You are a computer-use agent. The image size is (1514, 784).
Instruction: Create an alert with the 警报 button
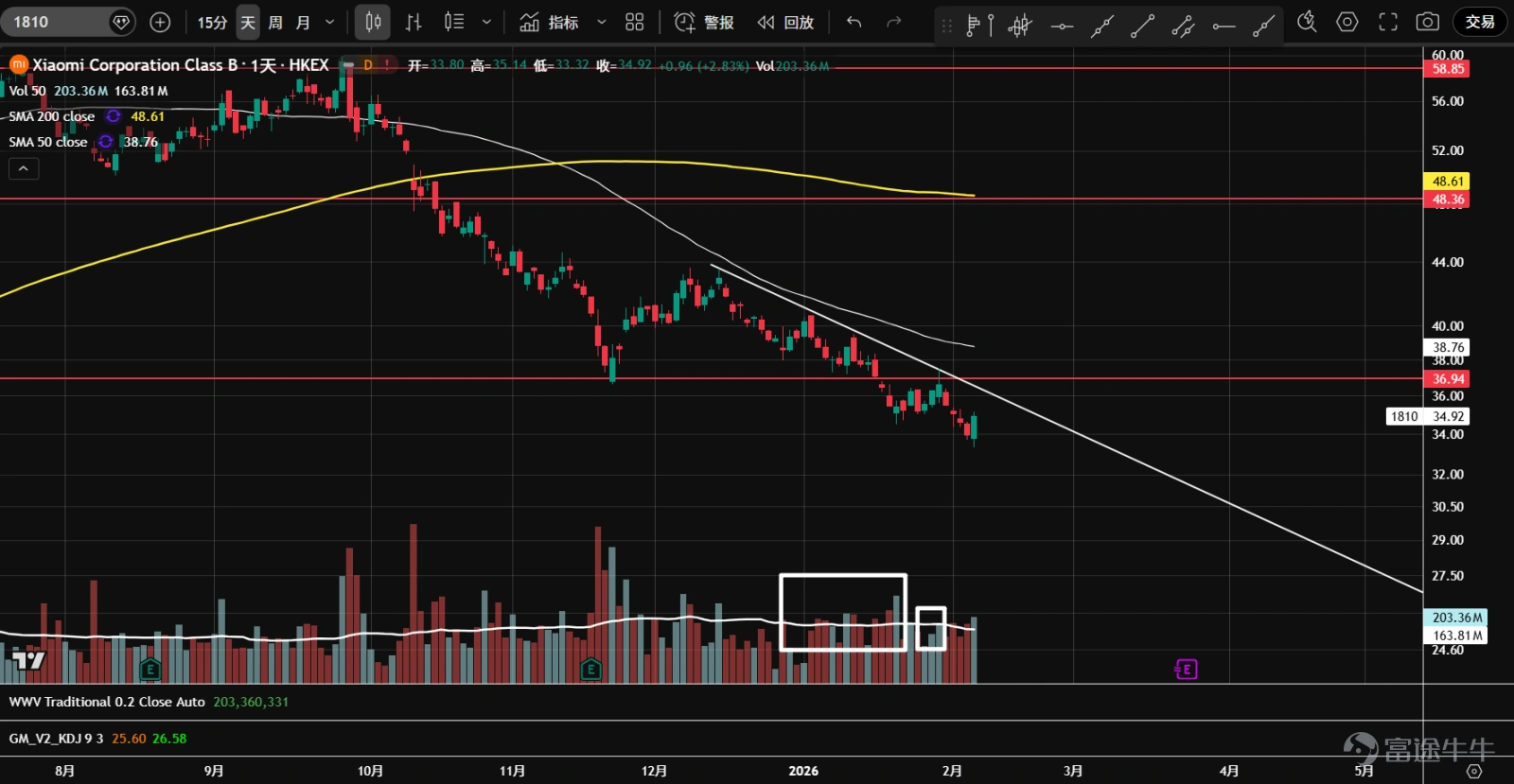pyautogui.click(x=704, y=22)
